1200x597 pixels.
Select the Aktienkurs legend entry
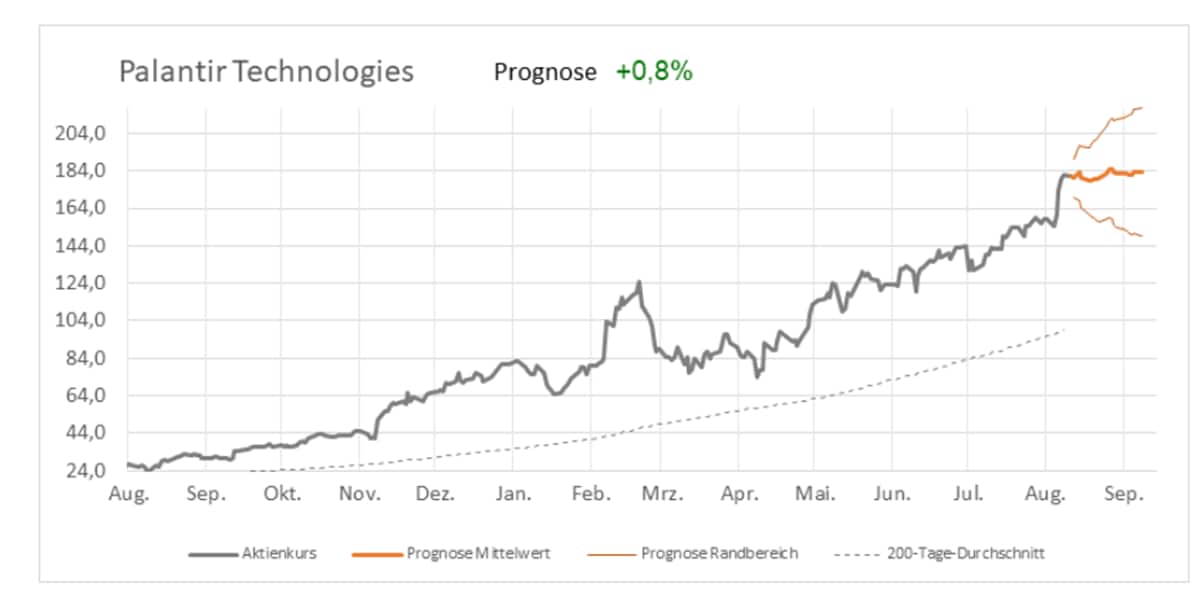(279, 553)
